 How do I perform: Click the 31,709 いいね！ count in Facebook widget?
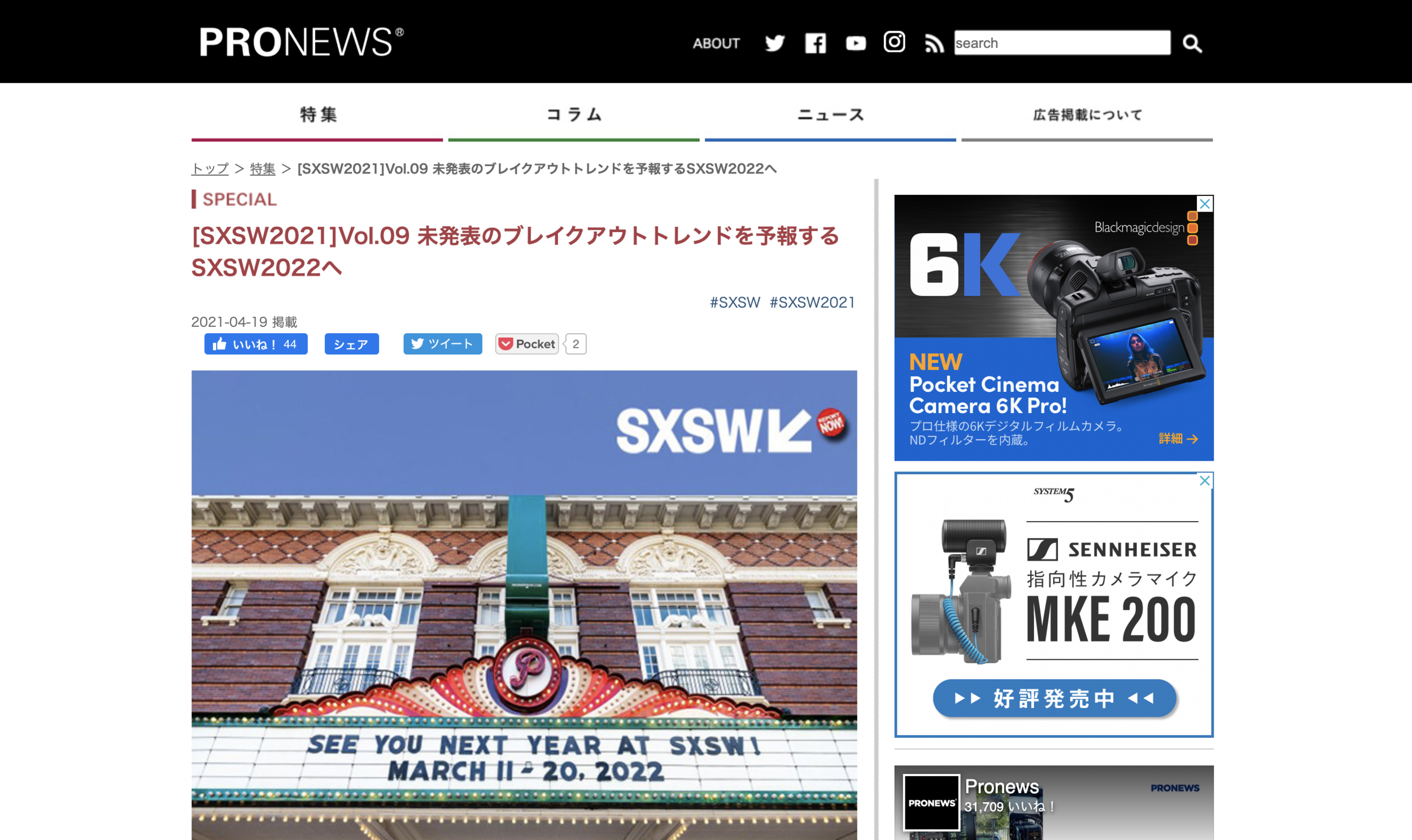coord(1009,807)
